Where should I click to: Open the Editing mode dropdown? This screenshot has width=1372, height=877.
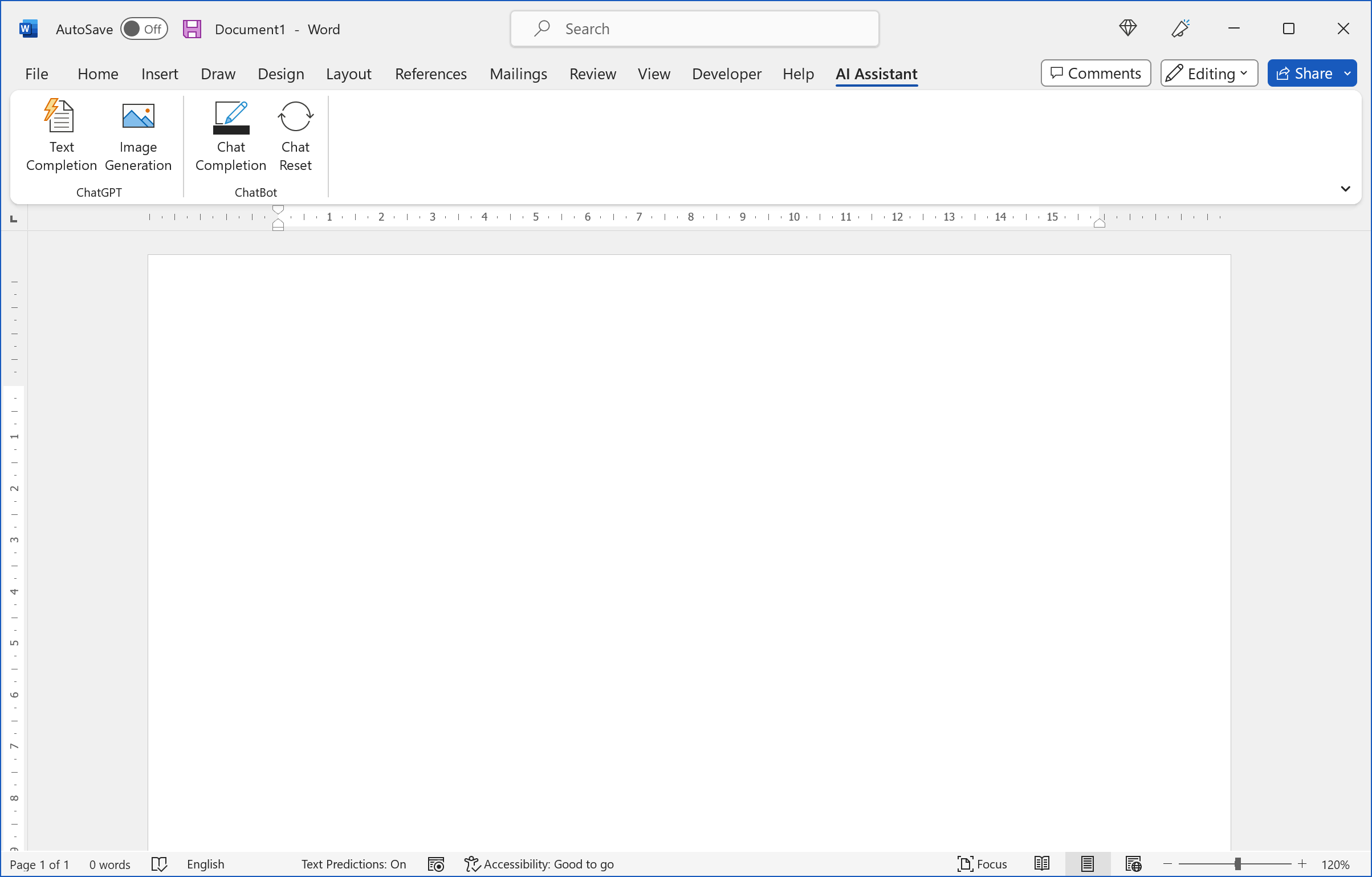point(1209,74)
